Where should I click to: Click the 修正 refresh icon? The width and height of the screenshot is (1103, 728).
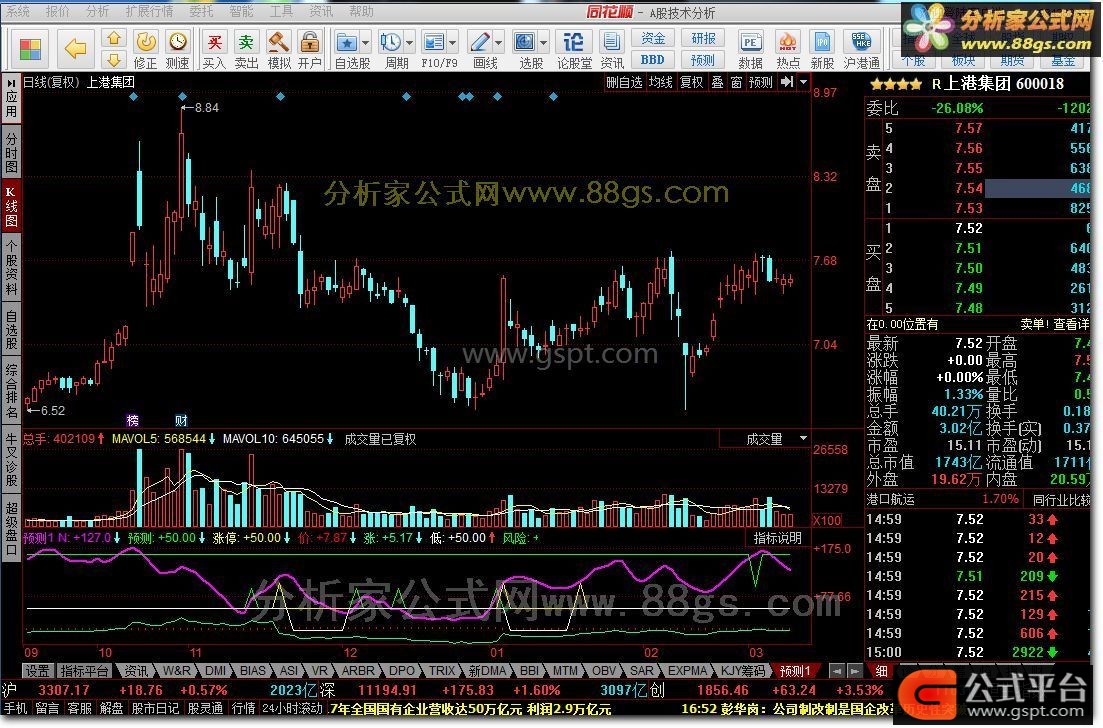[x=146, y=42]
